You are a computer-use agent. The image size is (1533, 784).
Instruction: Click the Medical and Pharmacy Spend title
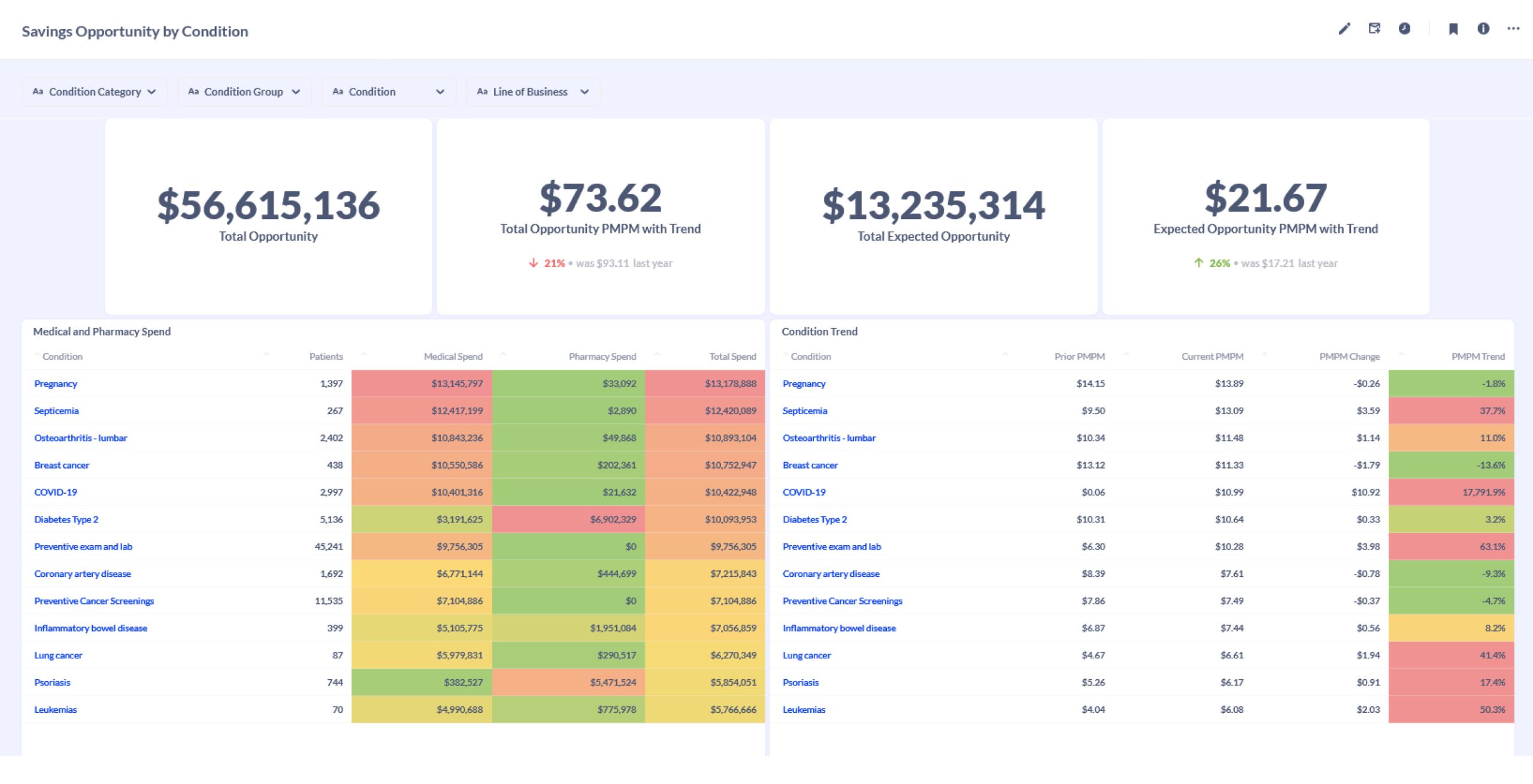[102, 332]
